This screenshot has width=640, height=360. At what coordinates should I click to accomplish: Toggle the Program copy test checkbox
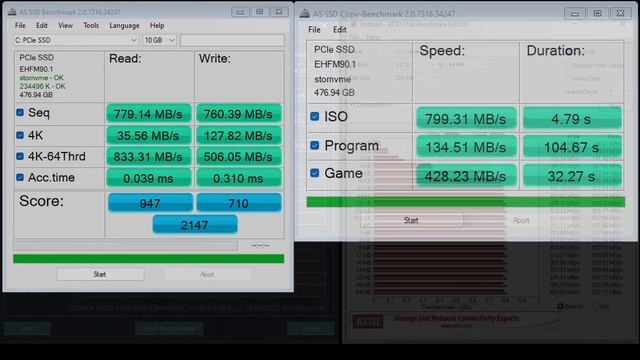click(315, 145)
